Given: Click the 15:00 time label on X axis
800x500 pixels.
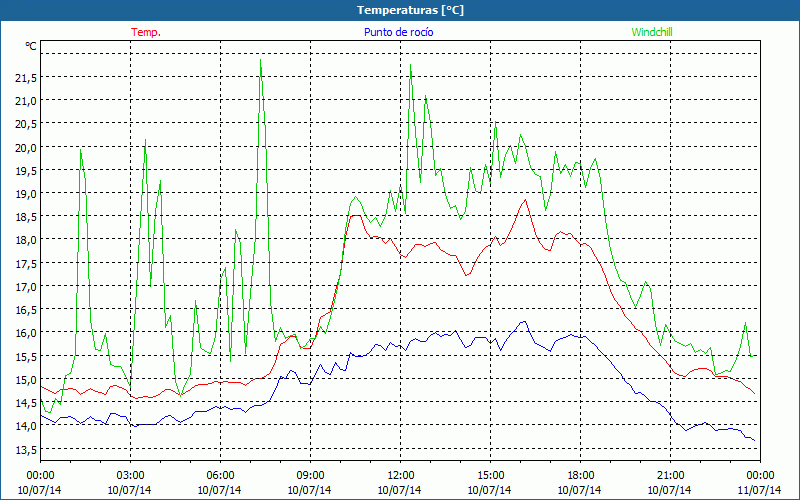Looking at the screenshot, I should coord(490,475).
